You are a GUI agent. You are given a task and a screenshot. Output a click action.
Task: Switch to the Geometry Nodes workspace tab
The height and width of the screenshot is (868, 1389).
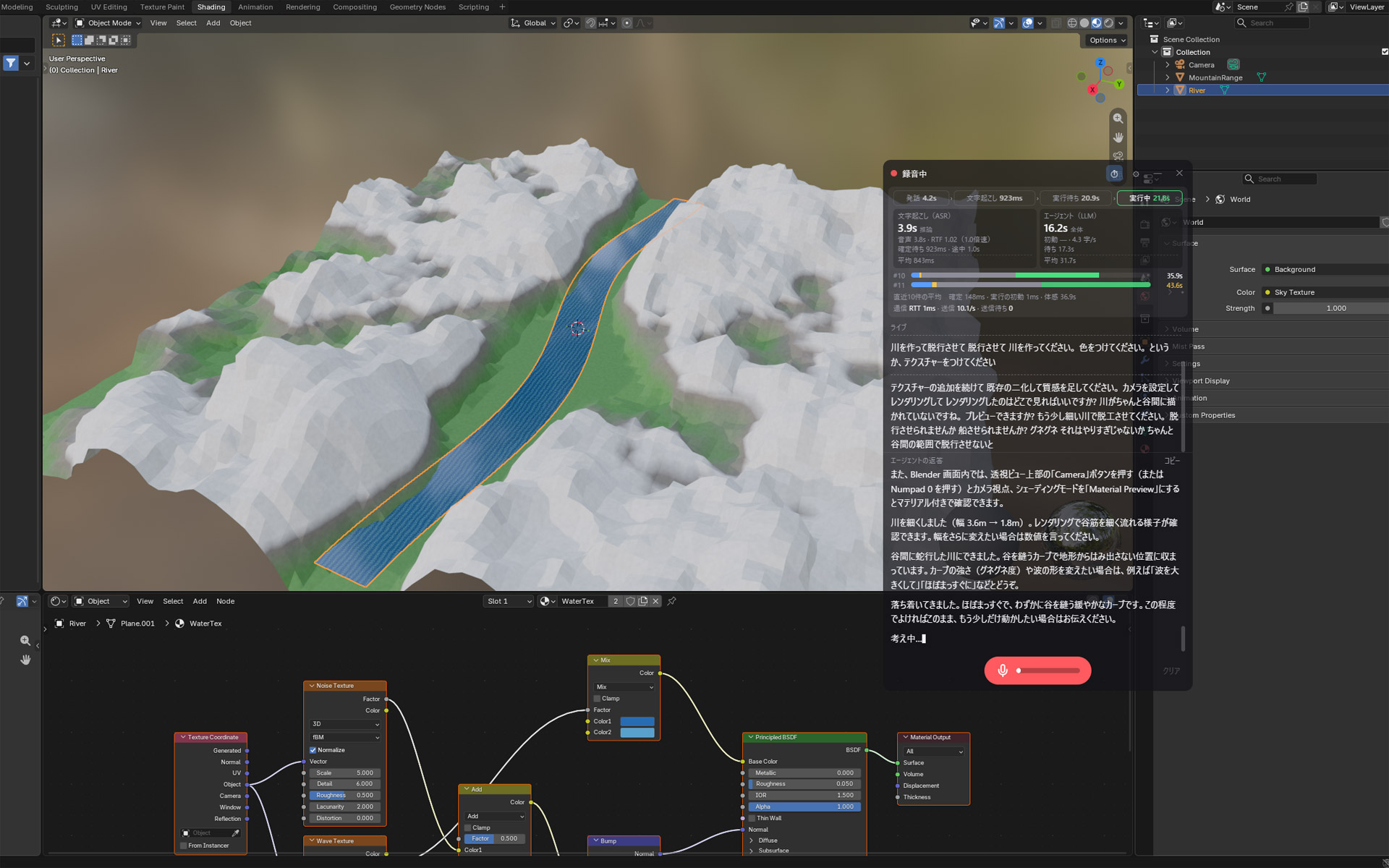417,7
